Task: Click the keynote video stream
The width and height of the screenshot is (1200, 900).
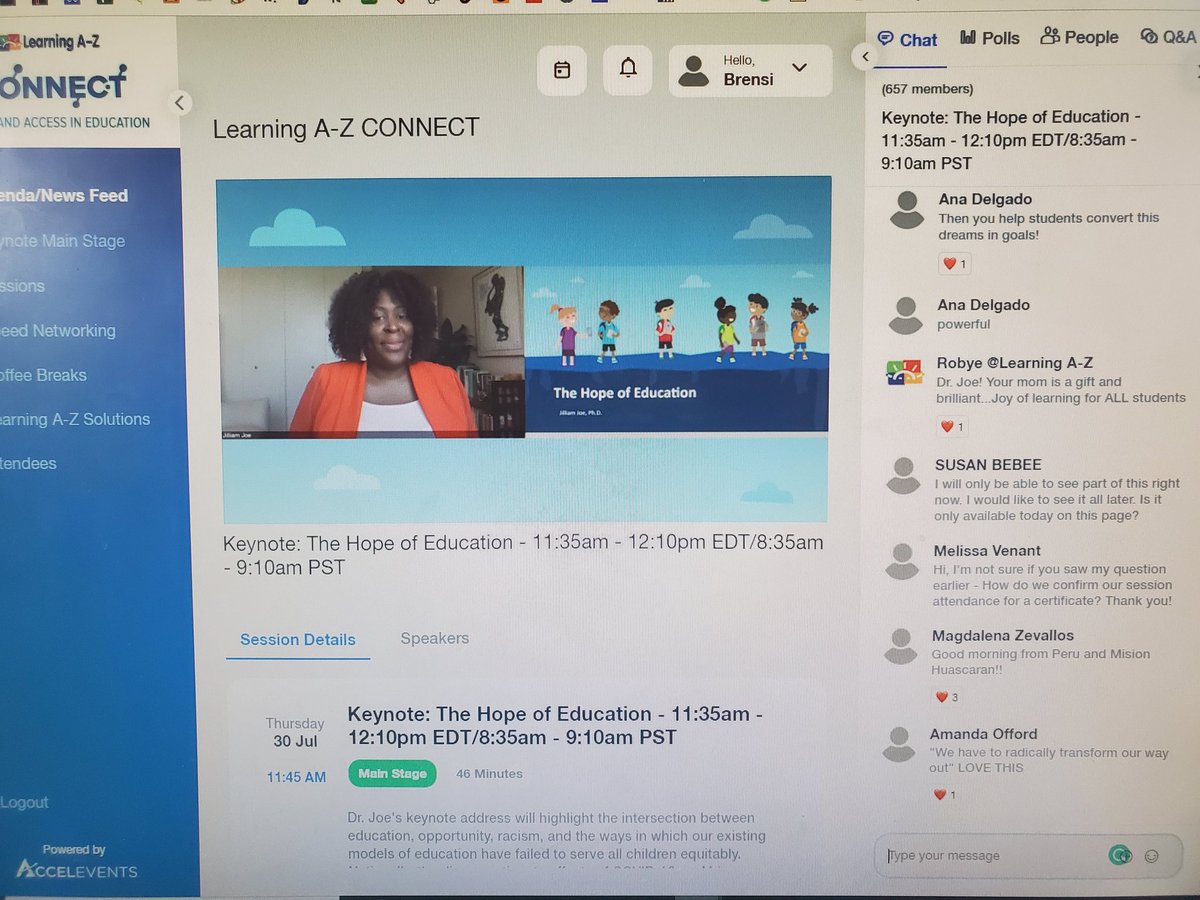Action: 523,350
